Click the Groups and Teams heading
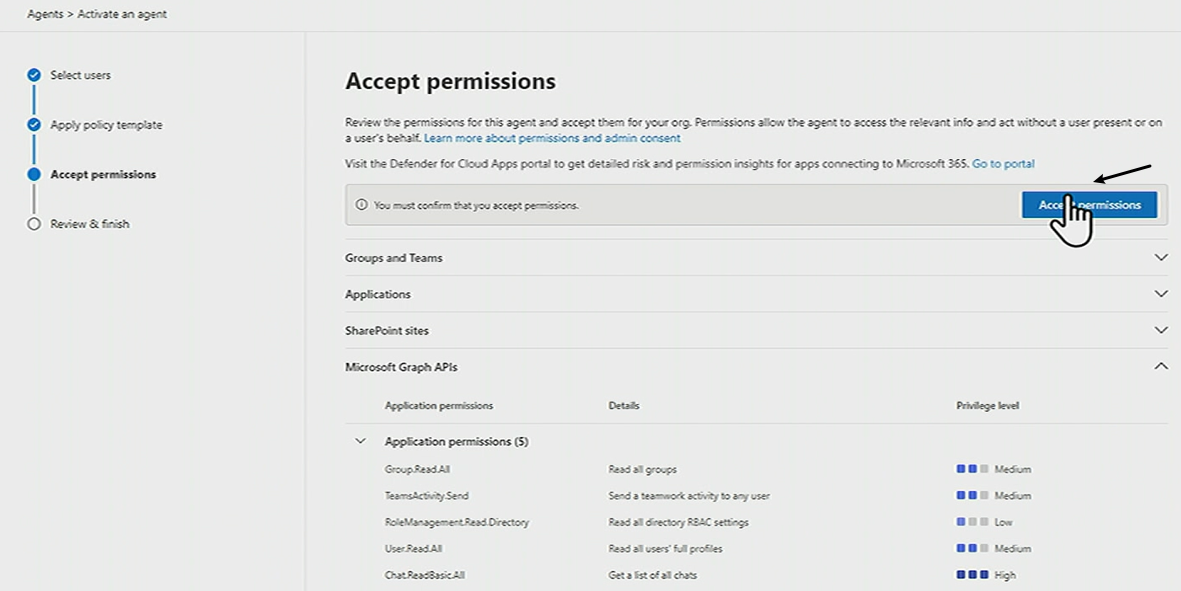 pyautogui.click(x=394, y=257)
